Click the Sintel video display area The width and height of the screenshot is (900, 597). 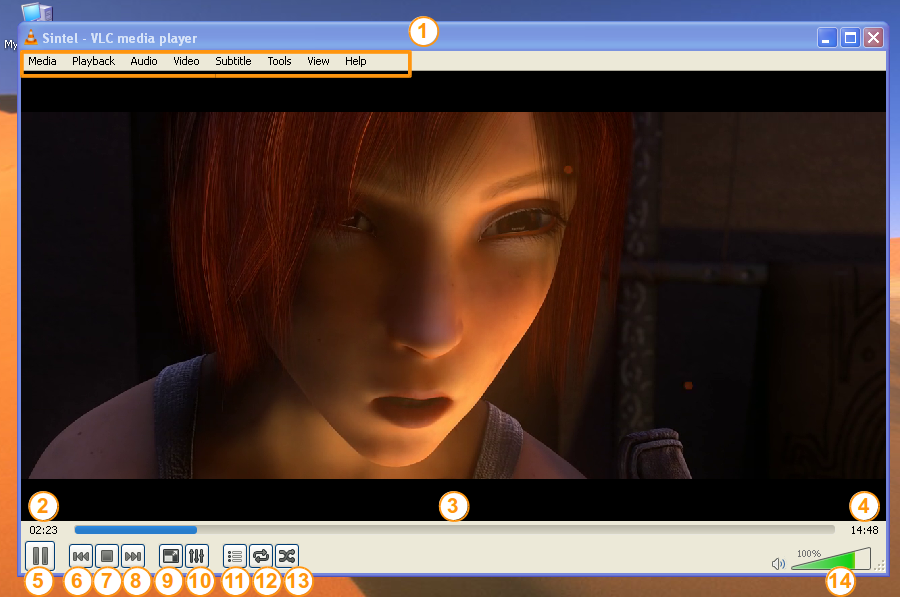point(453,295)
